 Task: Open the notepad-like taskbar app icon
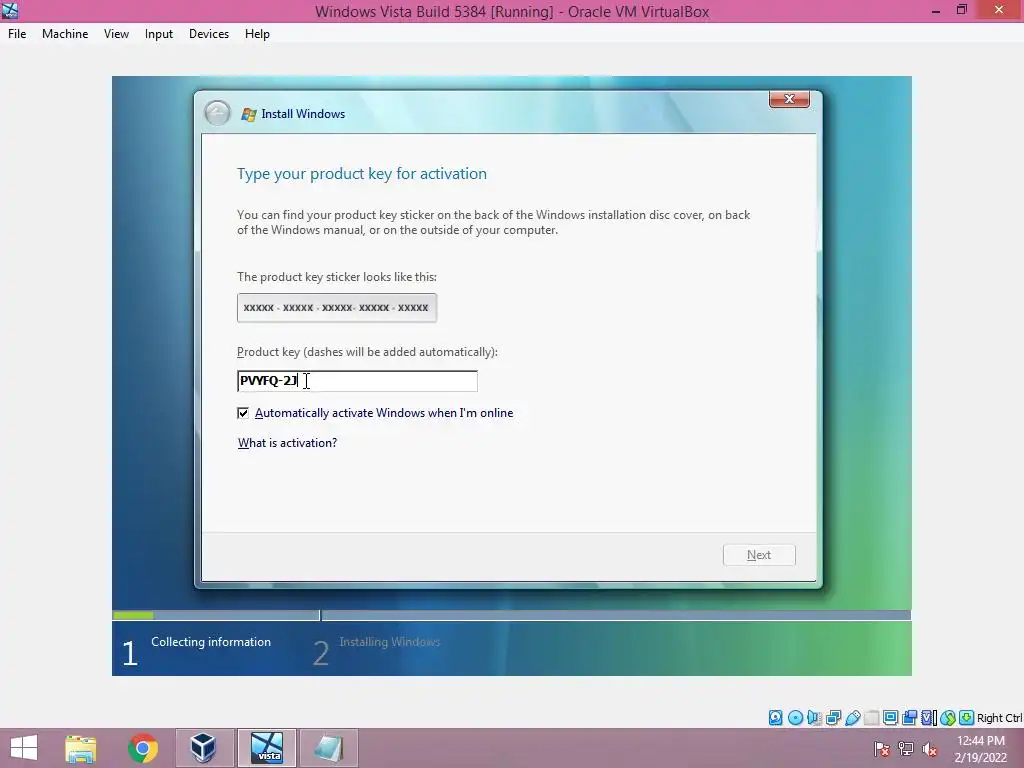(x=328, y=748)
